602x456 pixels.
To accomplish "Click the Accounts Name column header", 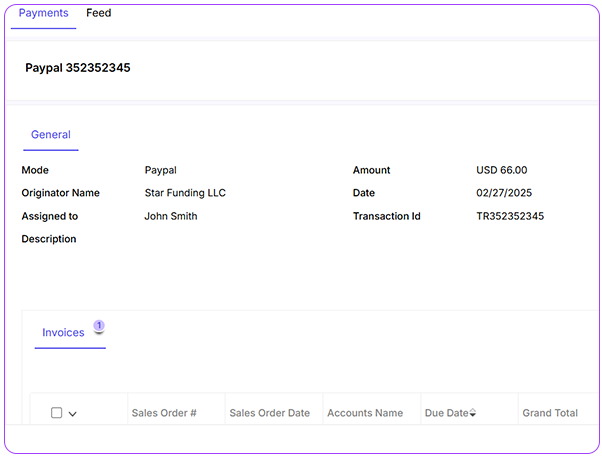I will tap(365, 413).
